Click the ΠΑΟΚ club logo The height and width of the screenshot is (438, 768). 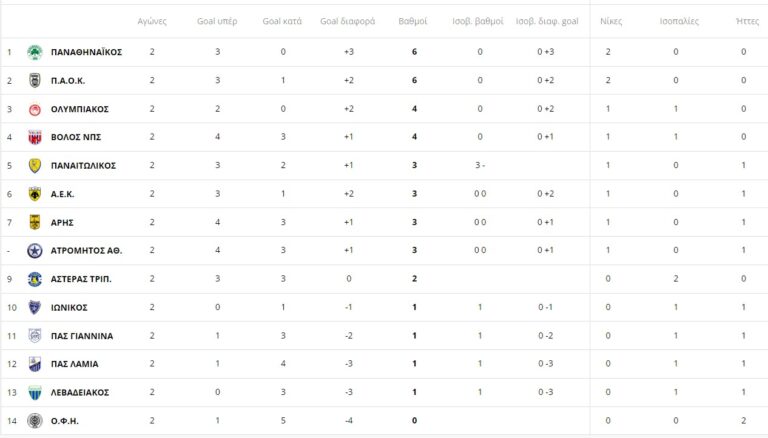coord(34,80)
